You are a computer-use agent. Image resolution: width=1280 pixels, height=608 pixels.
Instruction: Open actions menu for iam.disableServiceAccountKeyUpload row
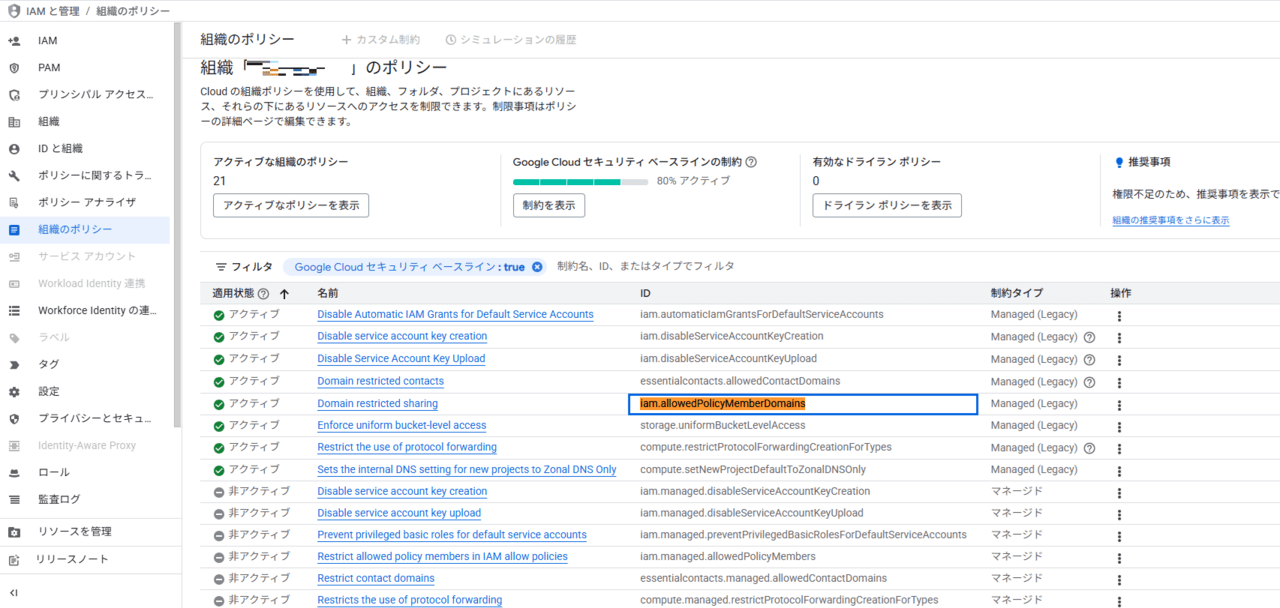[x=1119, y=359]
